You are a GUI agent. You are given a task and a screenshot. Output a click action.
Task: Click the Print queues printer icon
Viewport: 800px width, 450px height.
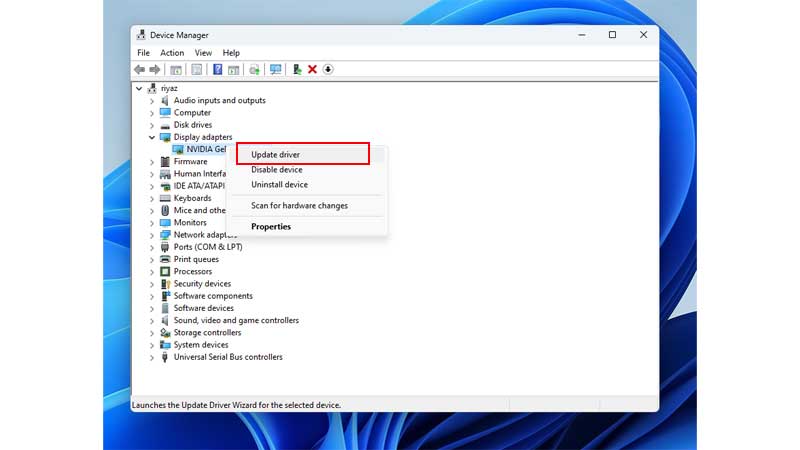pyautogui.click(x=165, y=259)
